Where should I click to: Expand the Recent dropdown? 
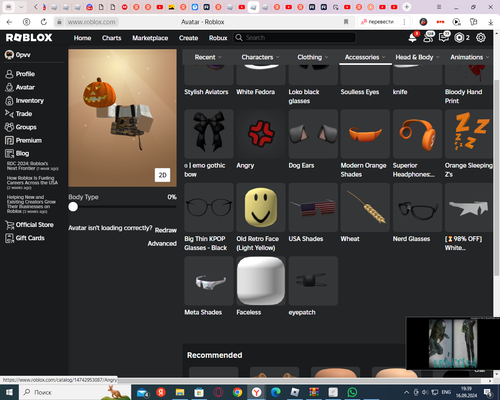tap(208, 57)
